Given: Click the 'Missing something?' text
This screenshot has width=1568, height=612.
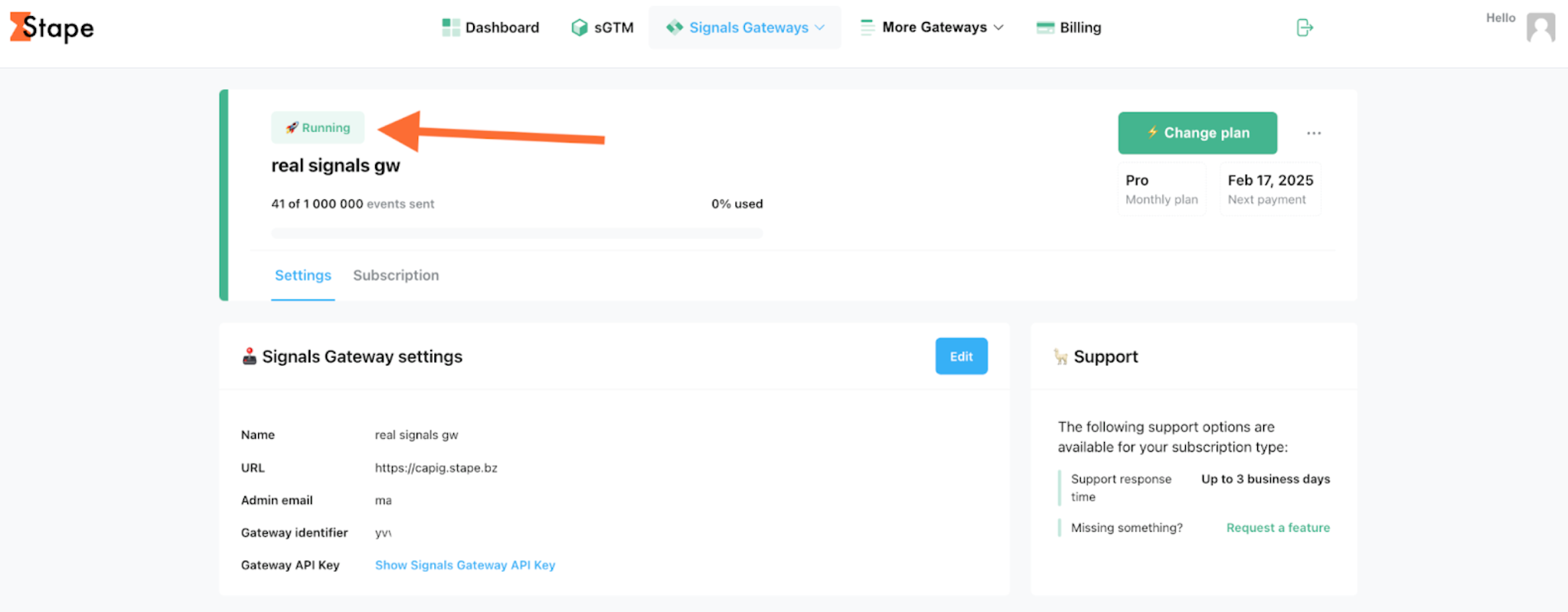Looking at the screenshot, I should click(1127, 528).
